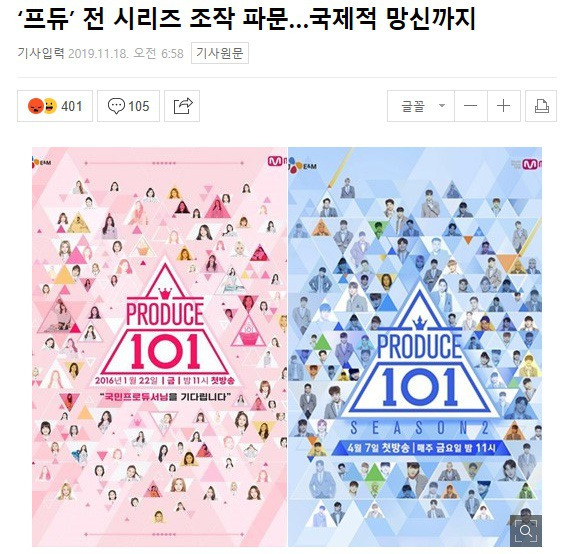View the 105 comments count
The image size is (567, 554).
(138, 106)
